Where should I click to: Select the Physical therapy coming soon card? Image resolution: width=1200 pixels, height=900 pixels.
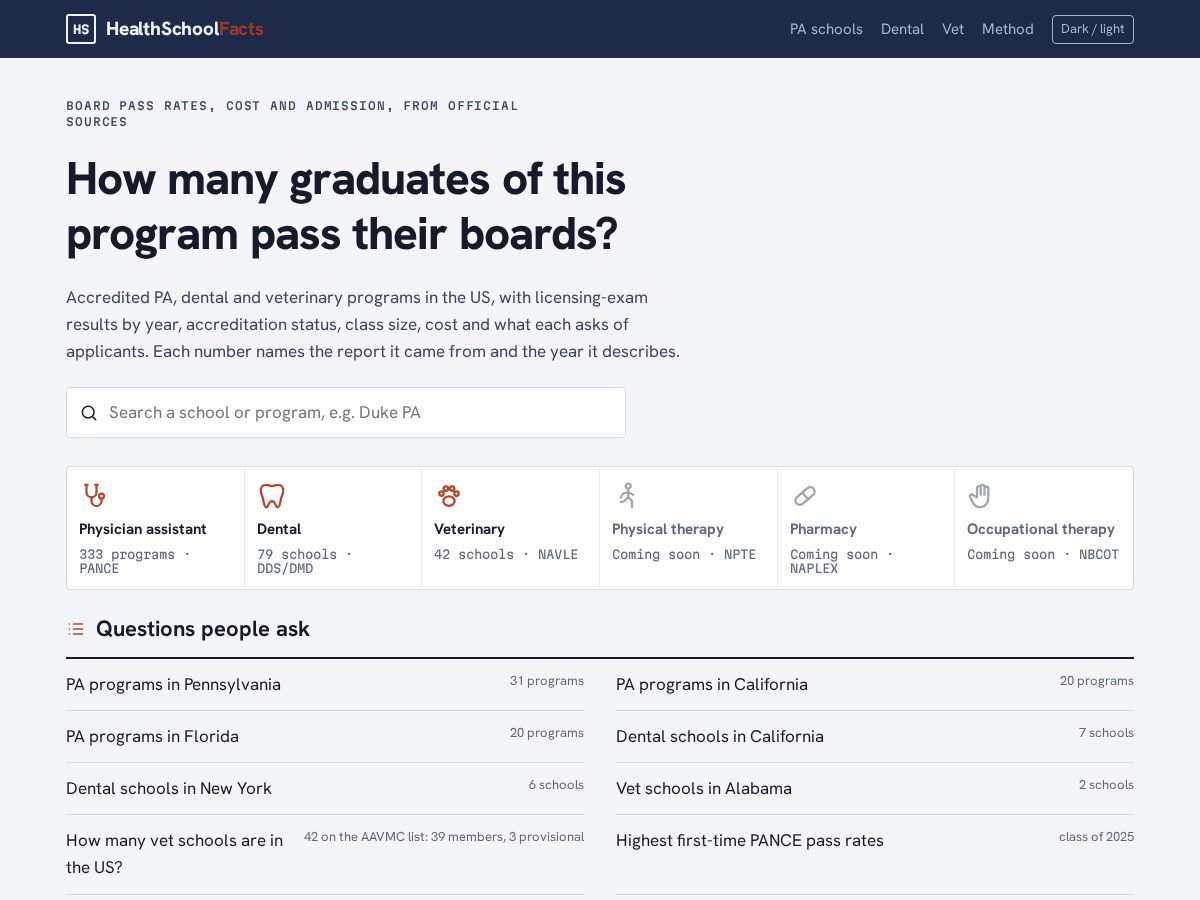click(688, 528)
